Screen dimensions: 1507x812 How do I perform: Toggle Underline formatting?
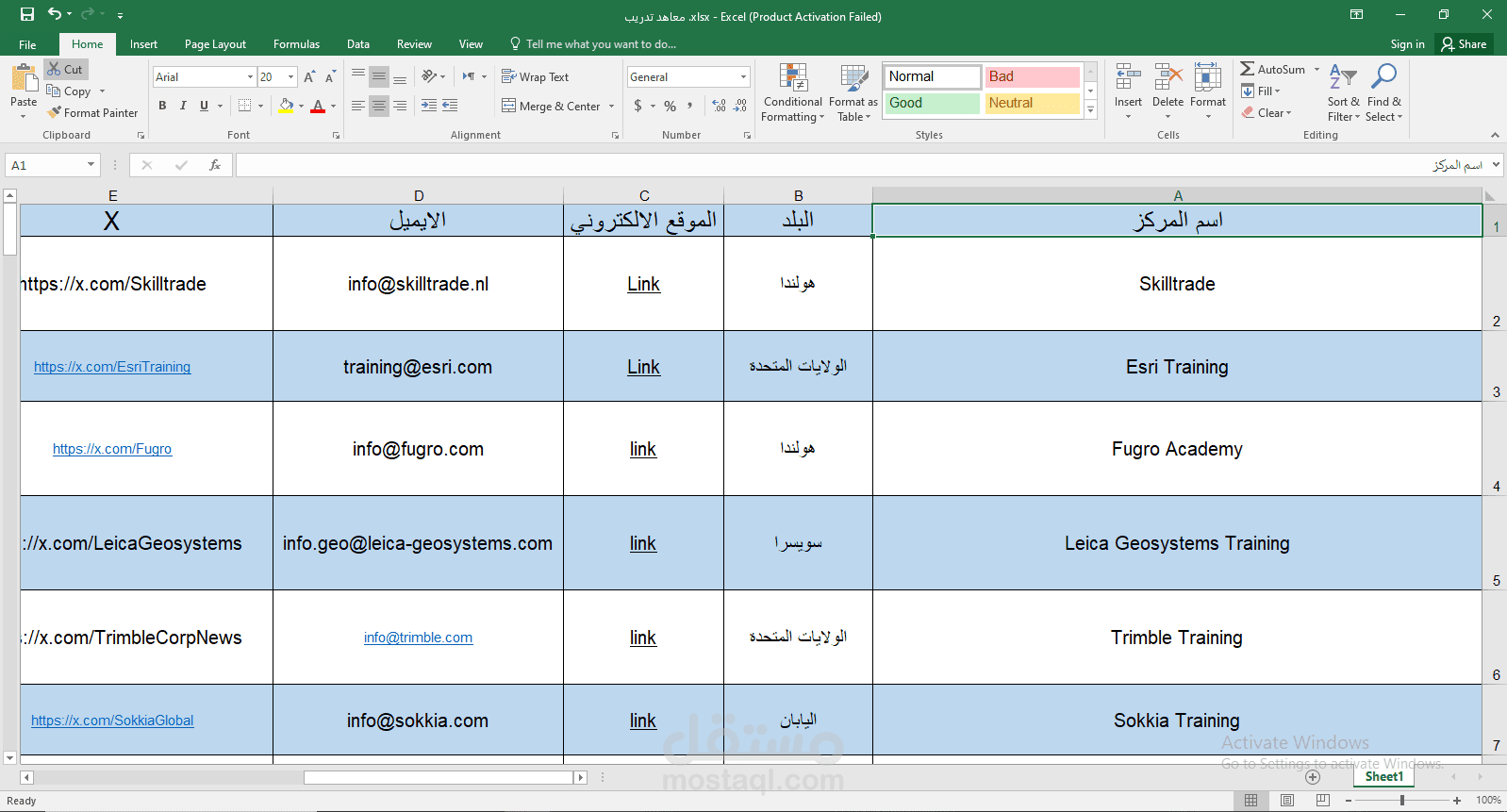204,106
